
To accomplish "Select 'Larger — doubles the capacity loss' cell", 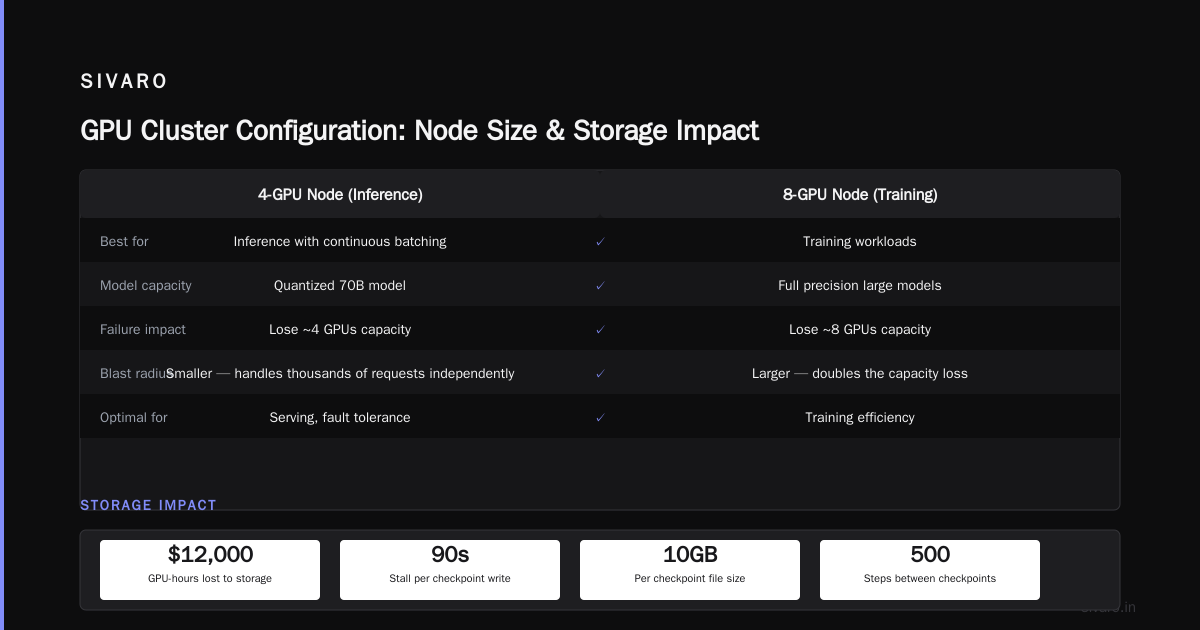I will [x=860, y=374].
